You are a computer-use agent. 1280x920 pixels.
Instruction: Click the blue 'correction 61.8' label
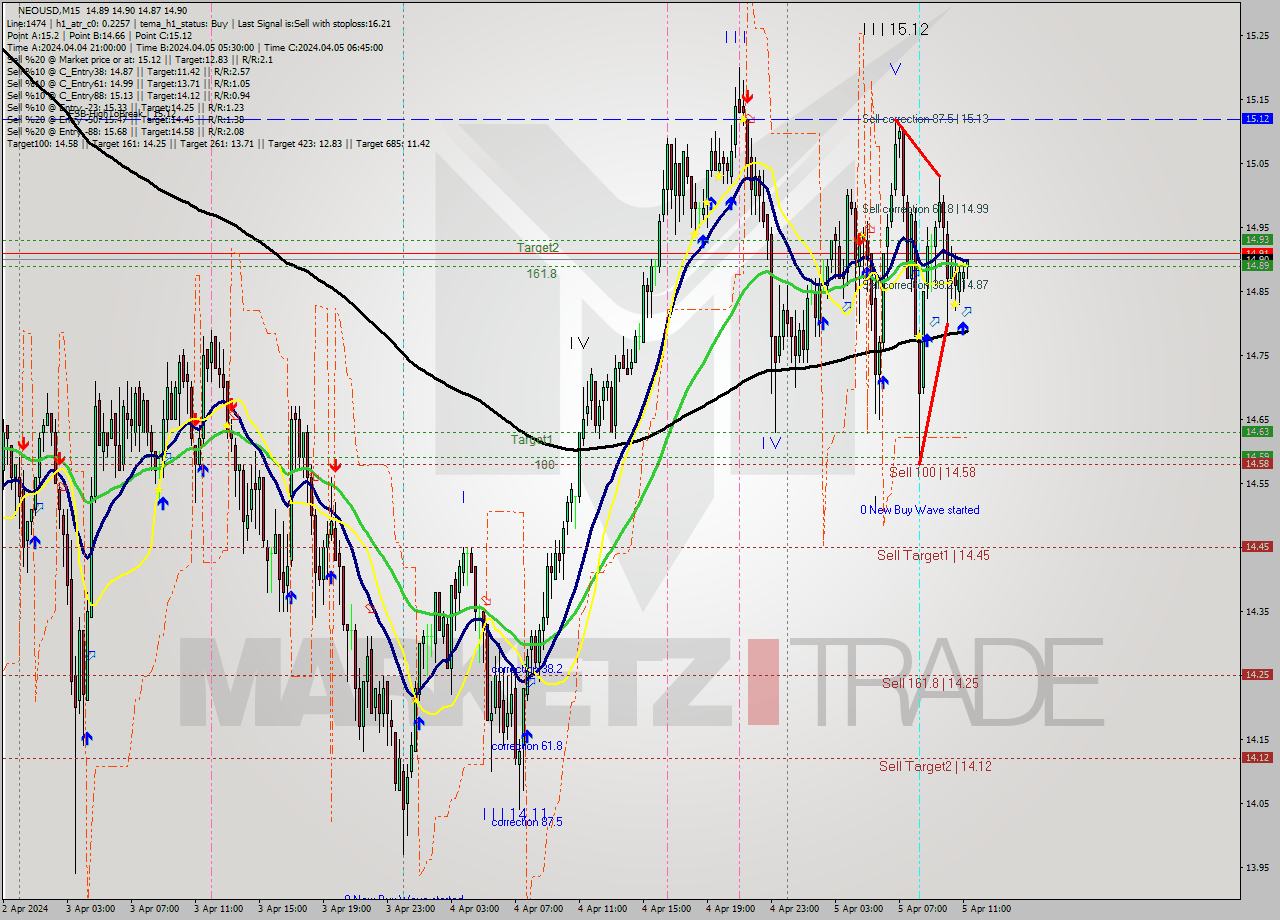[527, 746]
